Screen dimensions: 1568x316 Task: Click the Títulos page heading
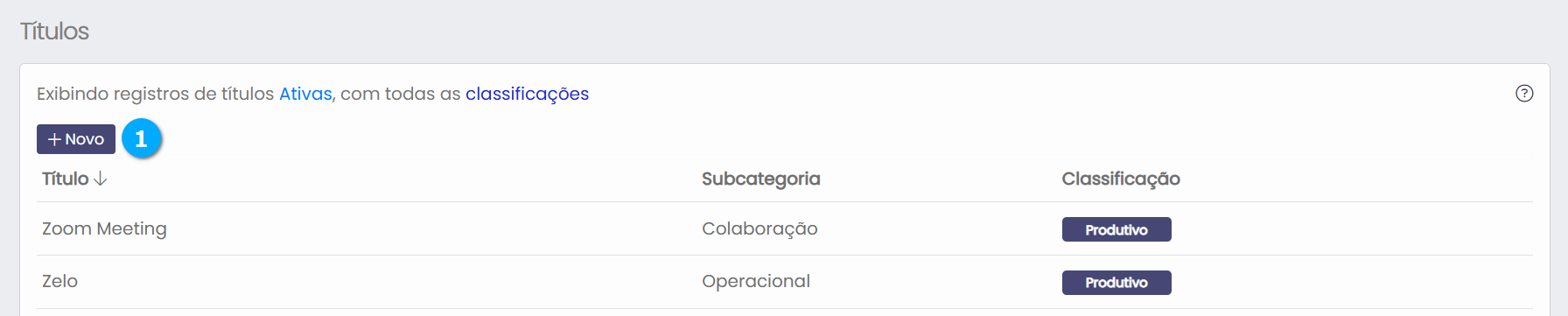click(x=54, y=32)
